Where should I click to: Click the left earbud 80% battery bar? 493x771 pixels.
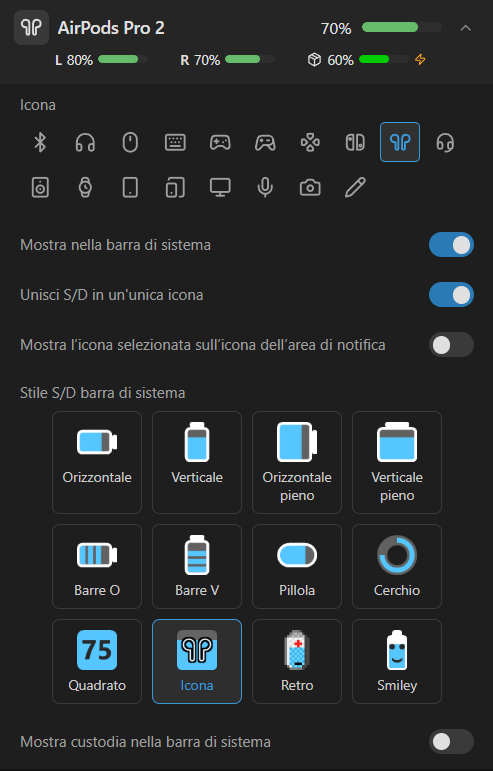[123, 59]
